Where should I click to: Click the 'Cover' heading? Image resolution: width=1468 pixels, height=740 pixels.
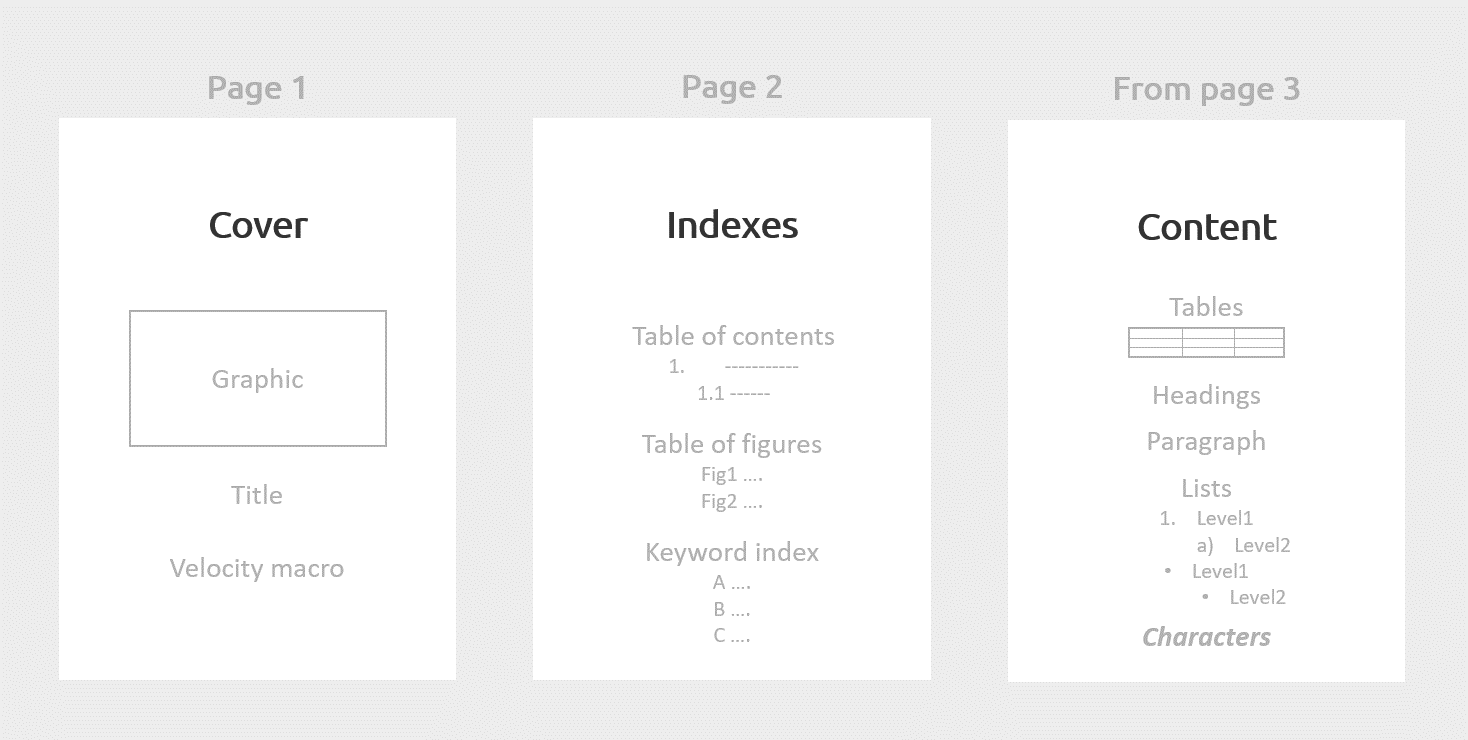(x=258, y=225)
